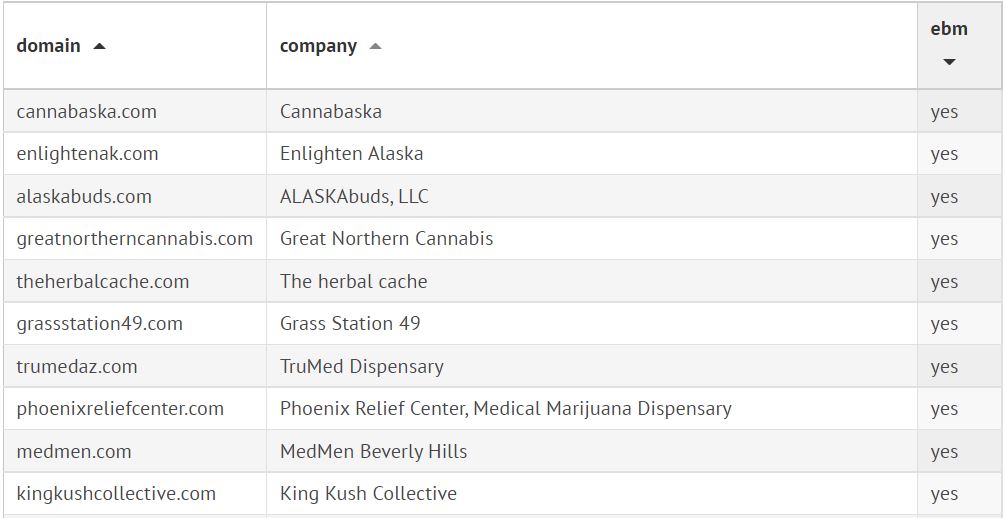The image size is (1006, 518).
Task: Click phoenixreliefcenter.com domain entry
Action: coord(120,409)
